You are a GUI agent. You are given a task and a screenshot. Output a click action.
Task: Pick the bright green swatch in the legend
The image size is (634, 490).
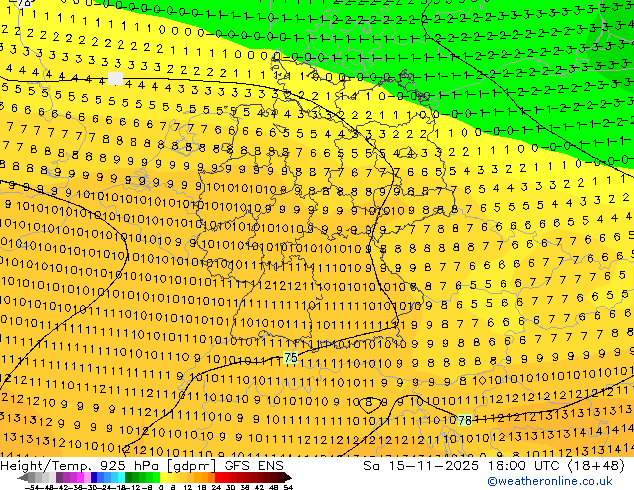[156, 478]
